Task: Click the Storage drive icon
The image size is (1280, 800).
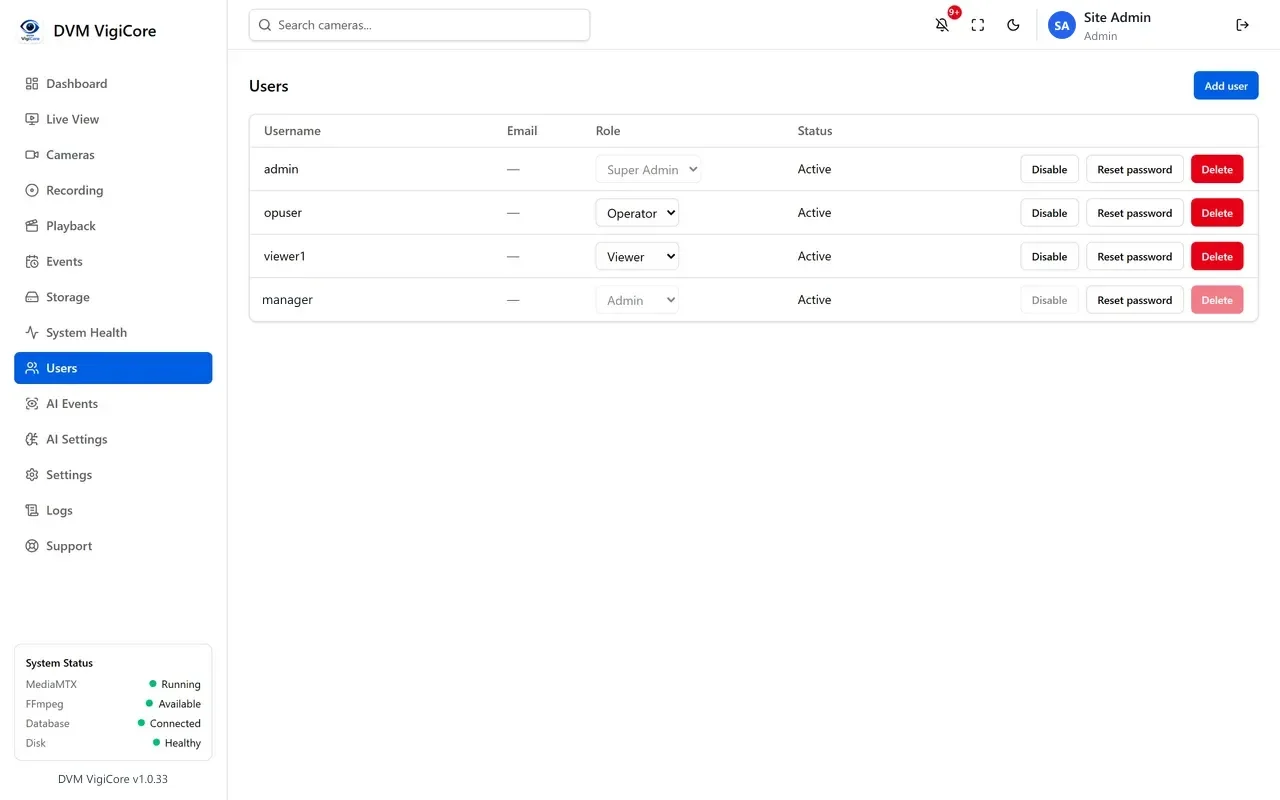Action: (x=32, y=297)
